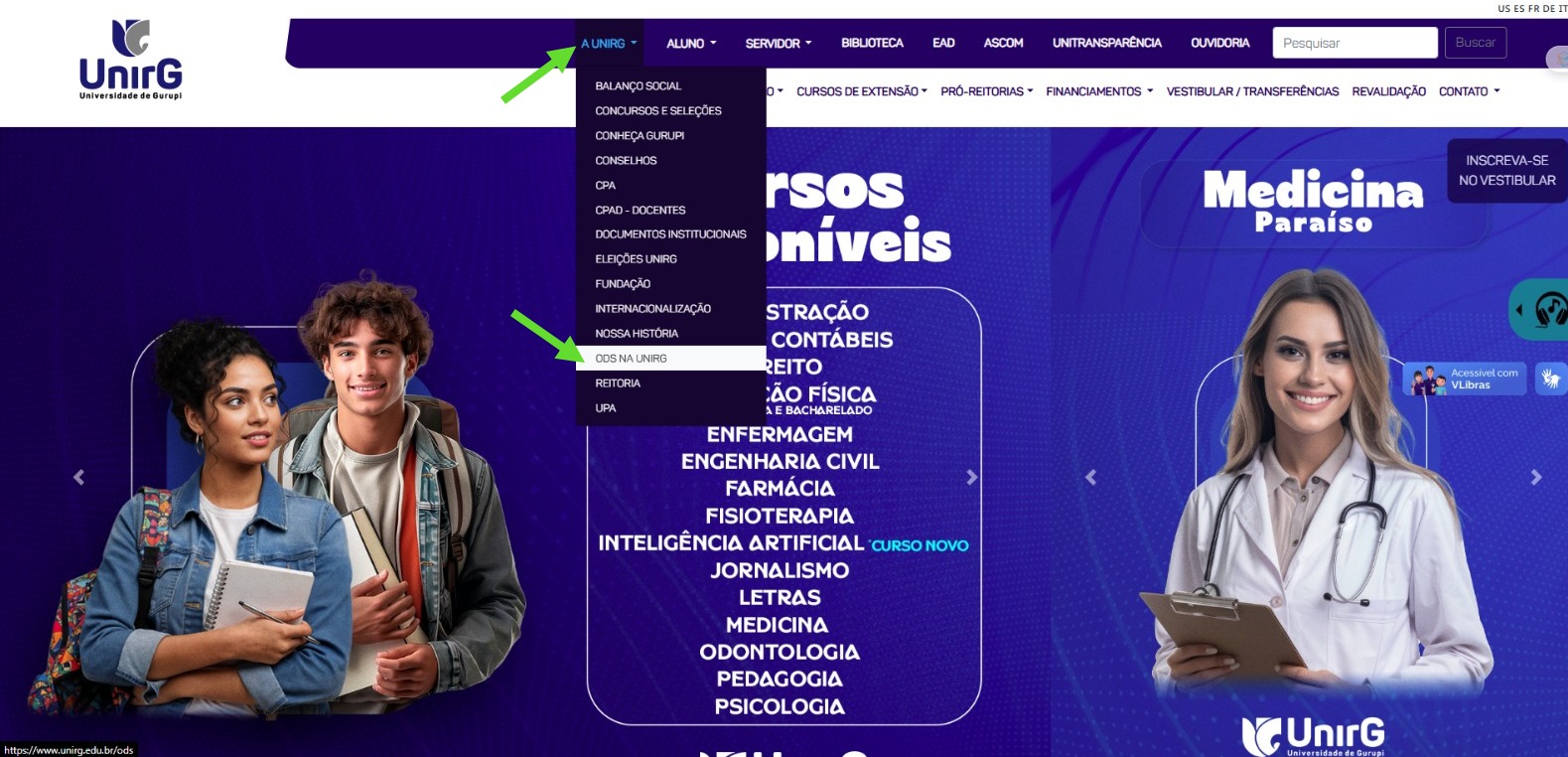Expand the SERVIDOR dropdown menu

[779, 44]
